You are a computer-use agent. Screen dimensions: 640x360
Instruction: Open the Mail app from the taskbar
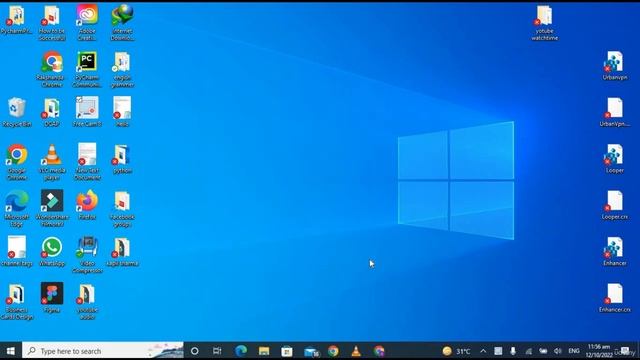pos(311,351)
